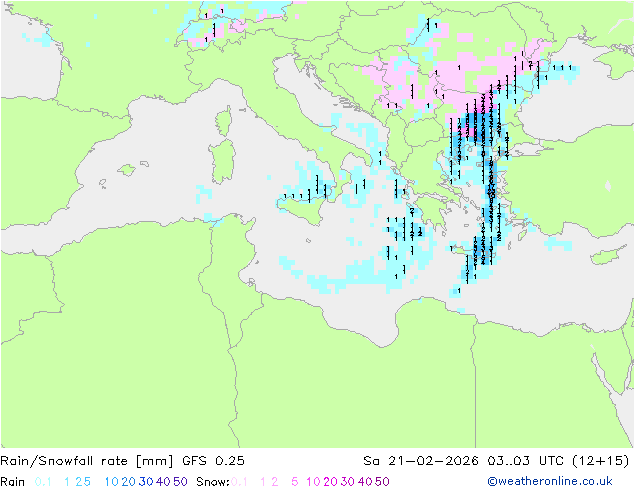
Task: Open the ©weatheronline.co.uk link
Action: 550,481
